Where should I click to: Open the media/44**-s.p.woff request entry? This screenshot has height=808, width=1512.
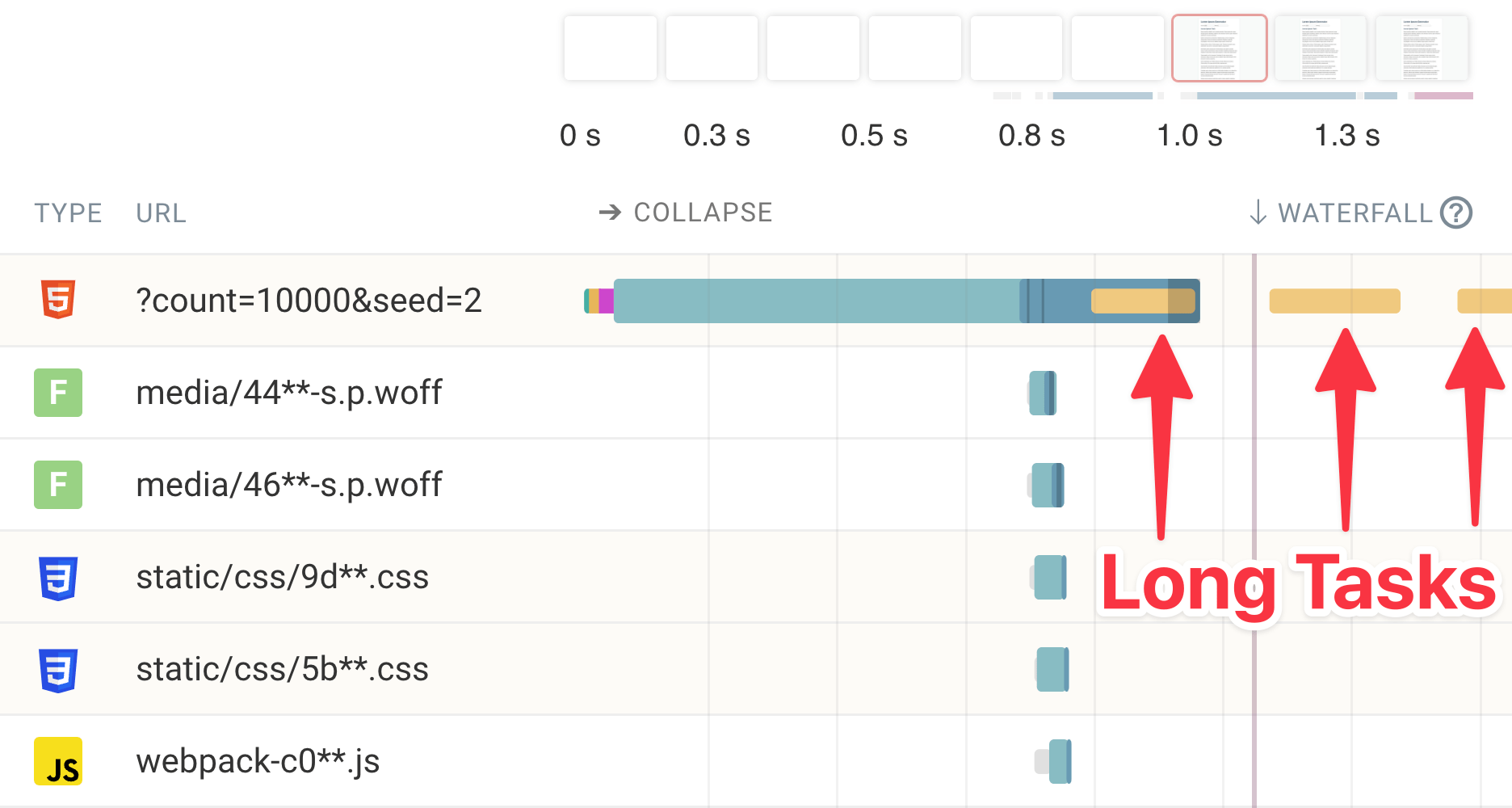tap(289, 392)
